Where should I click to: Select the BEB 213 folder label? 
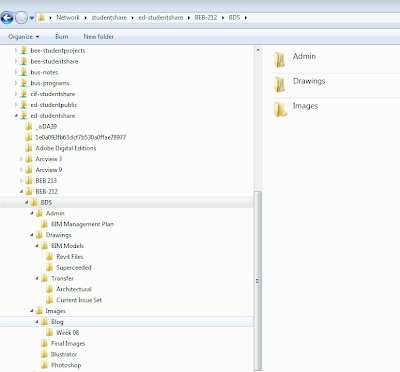tap(46, 181)
